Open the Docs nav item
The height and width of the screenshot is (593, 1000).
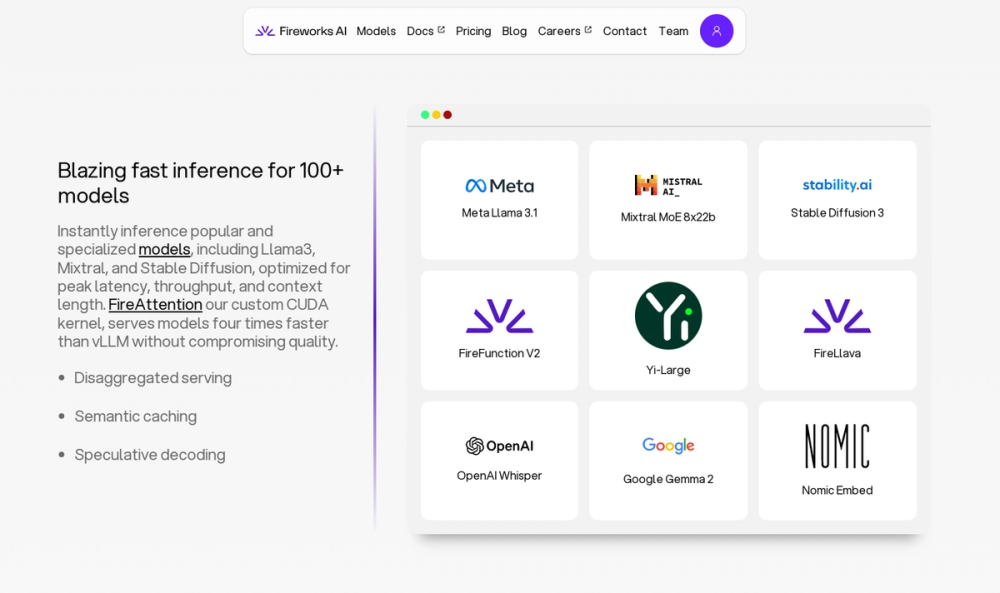(x=420, y=31)
